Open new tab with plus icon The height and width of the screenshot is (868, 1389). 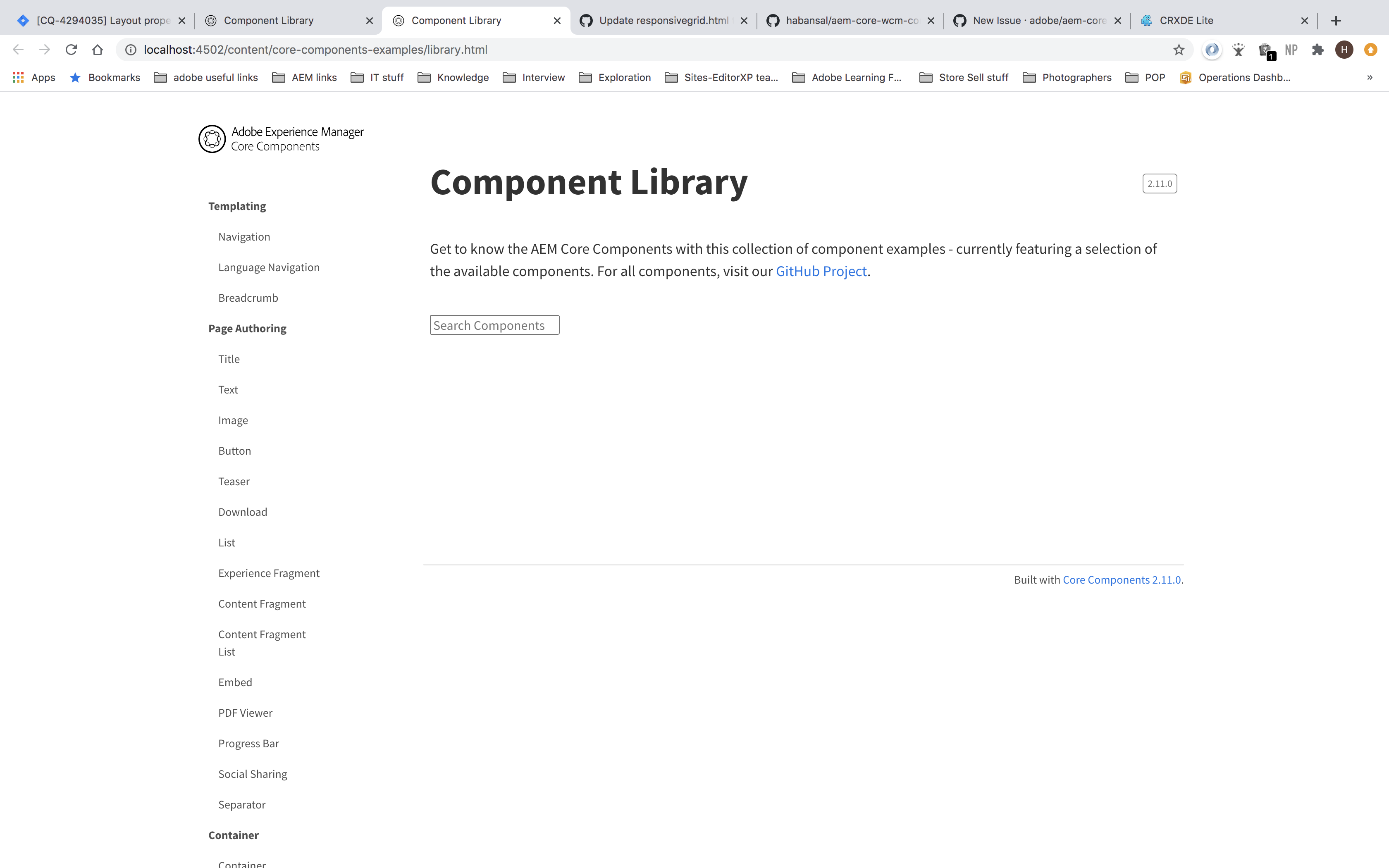1336,21
